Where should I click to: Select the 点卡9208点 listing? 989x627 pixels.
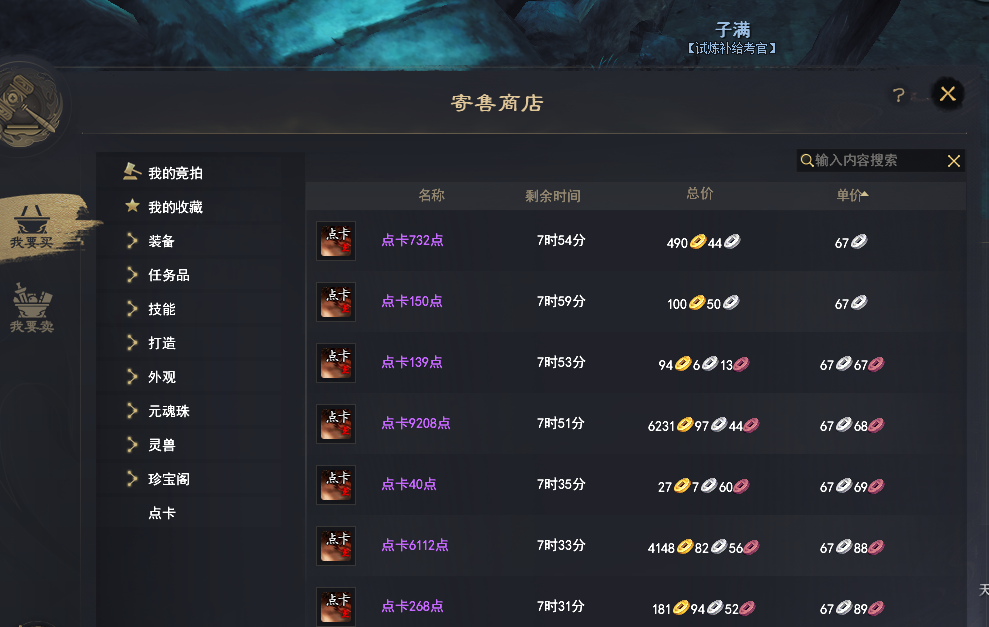point(636,424)
